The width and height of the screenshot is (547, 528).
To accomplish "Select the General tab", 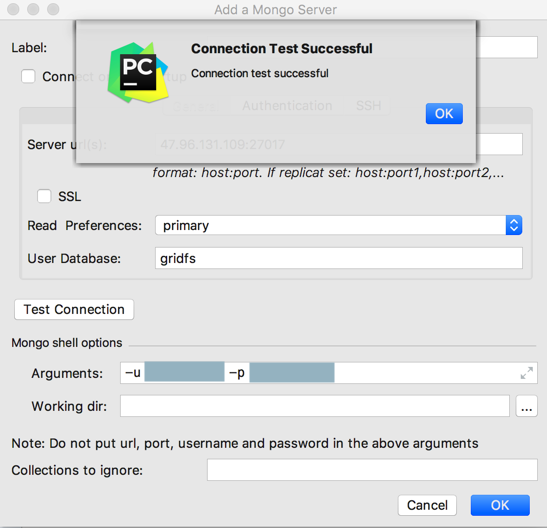I will click(x=196, y=106).
